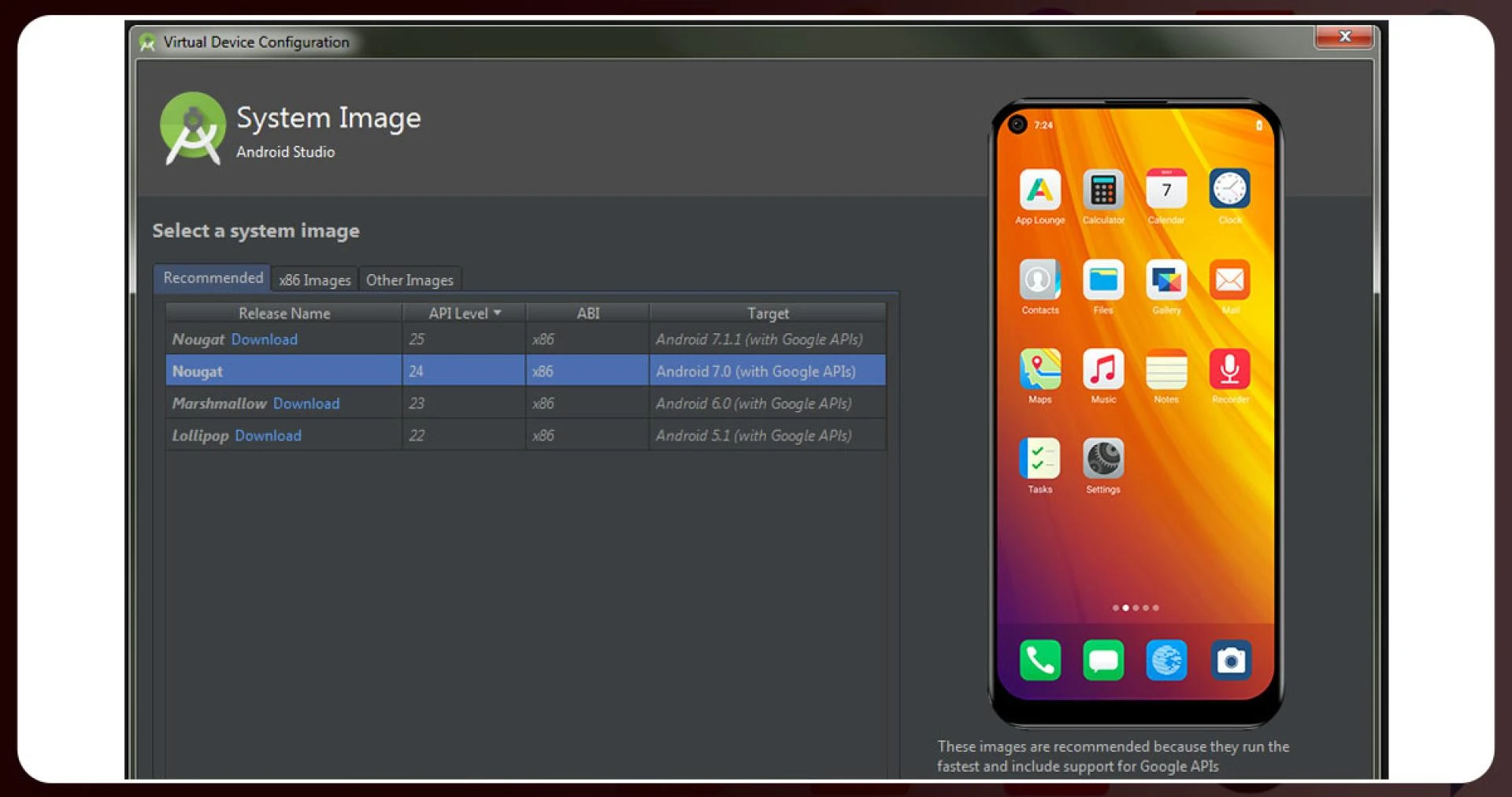This screenshot has width=1512, height=797.
Task: Select the Recommended tab
Action: [213, 278]
